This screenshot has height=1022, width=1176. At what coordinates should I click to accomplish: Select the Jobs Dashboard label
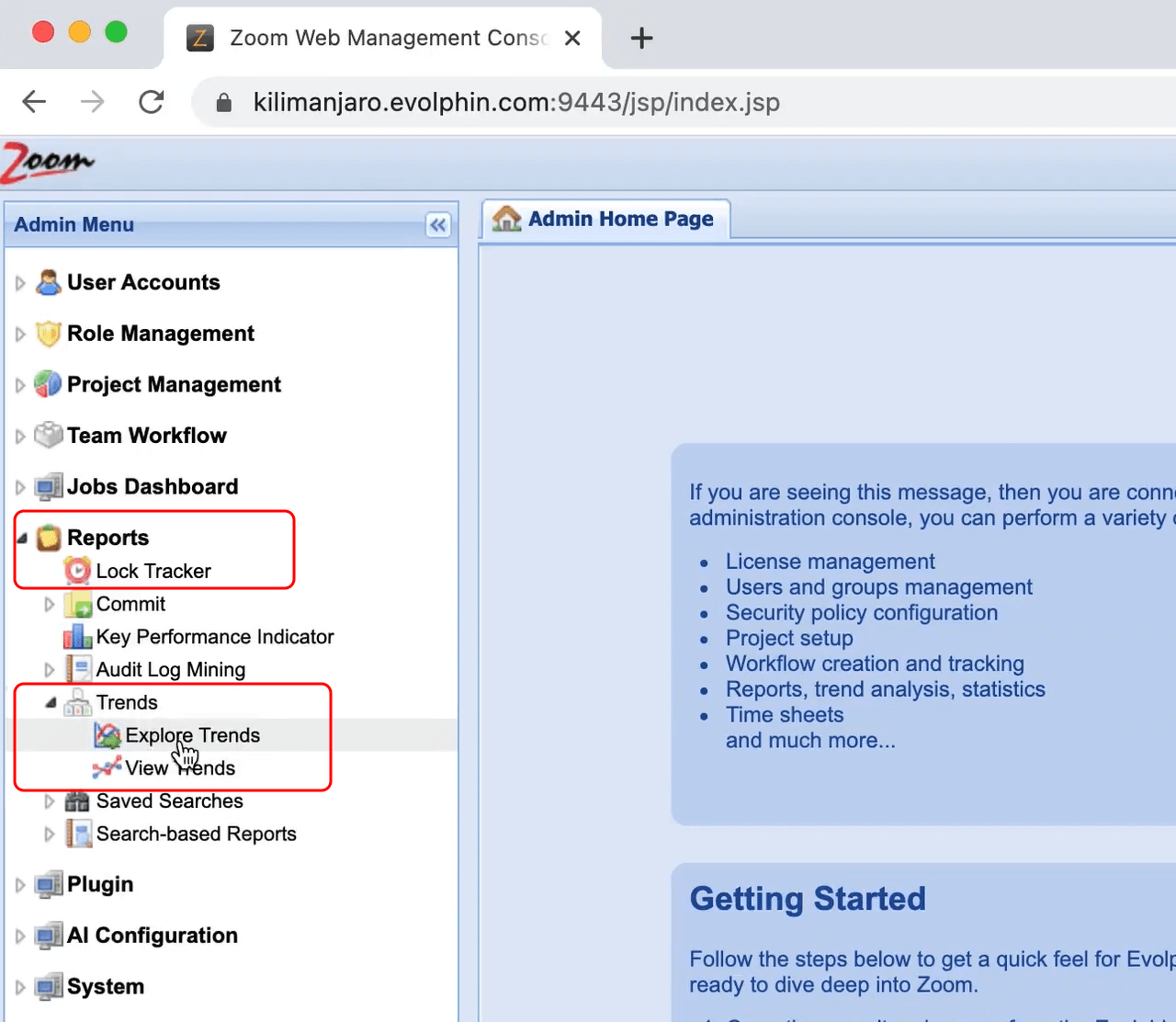pyautogui.click(x=153, y=486)
